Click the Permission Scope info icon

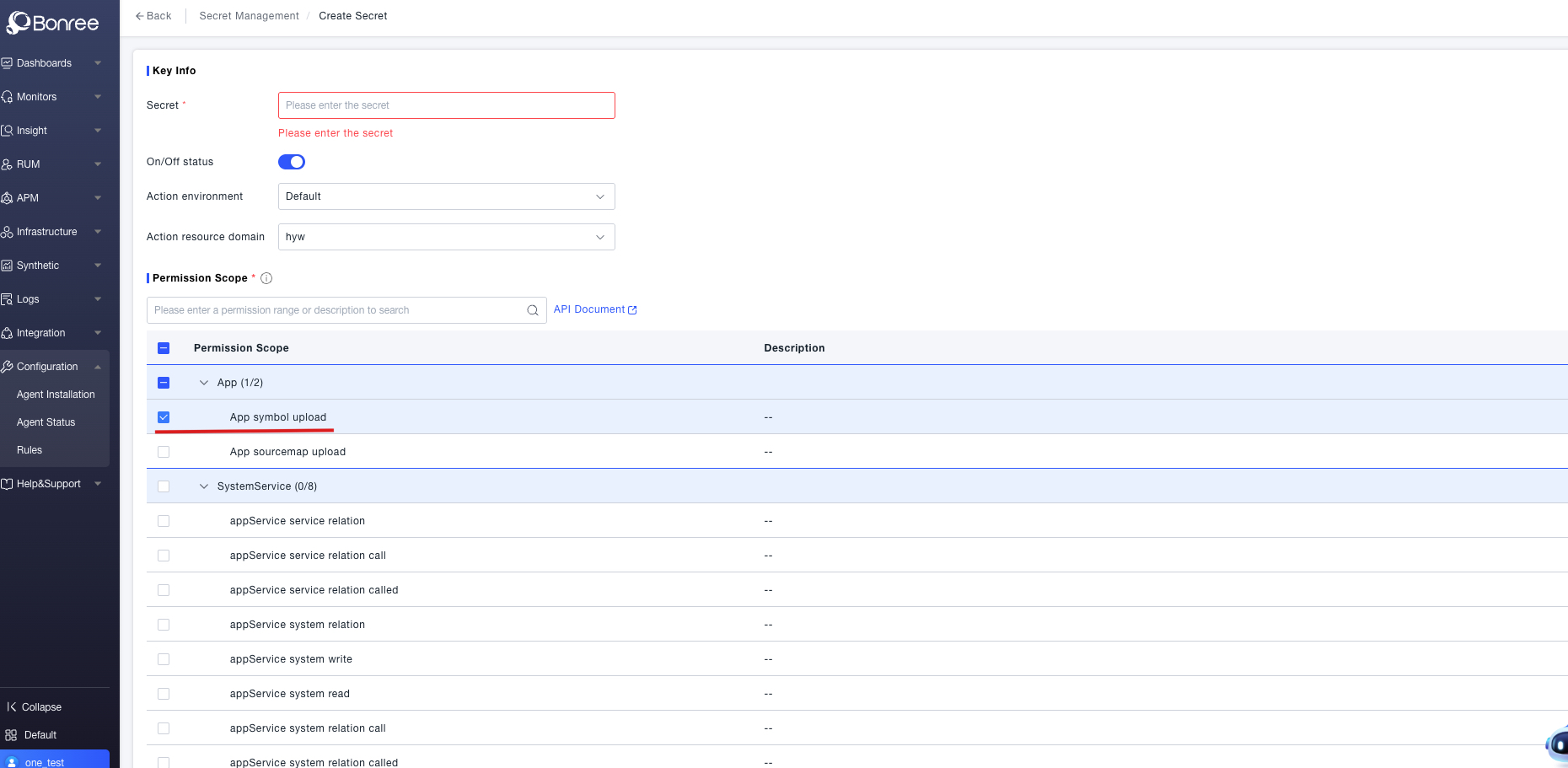click(x=266, y=278)
